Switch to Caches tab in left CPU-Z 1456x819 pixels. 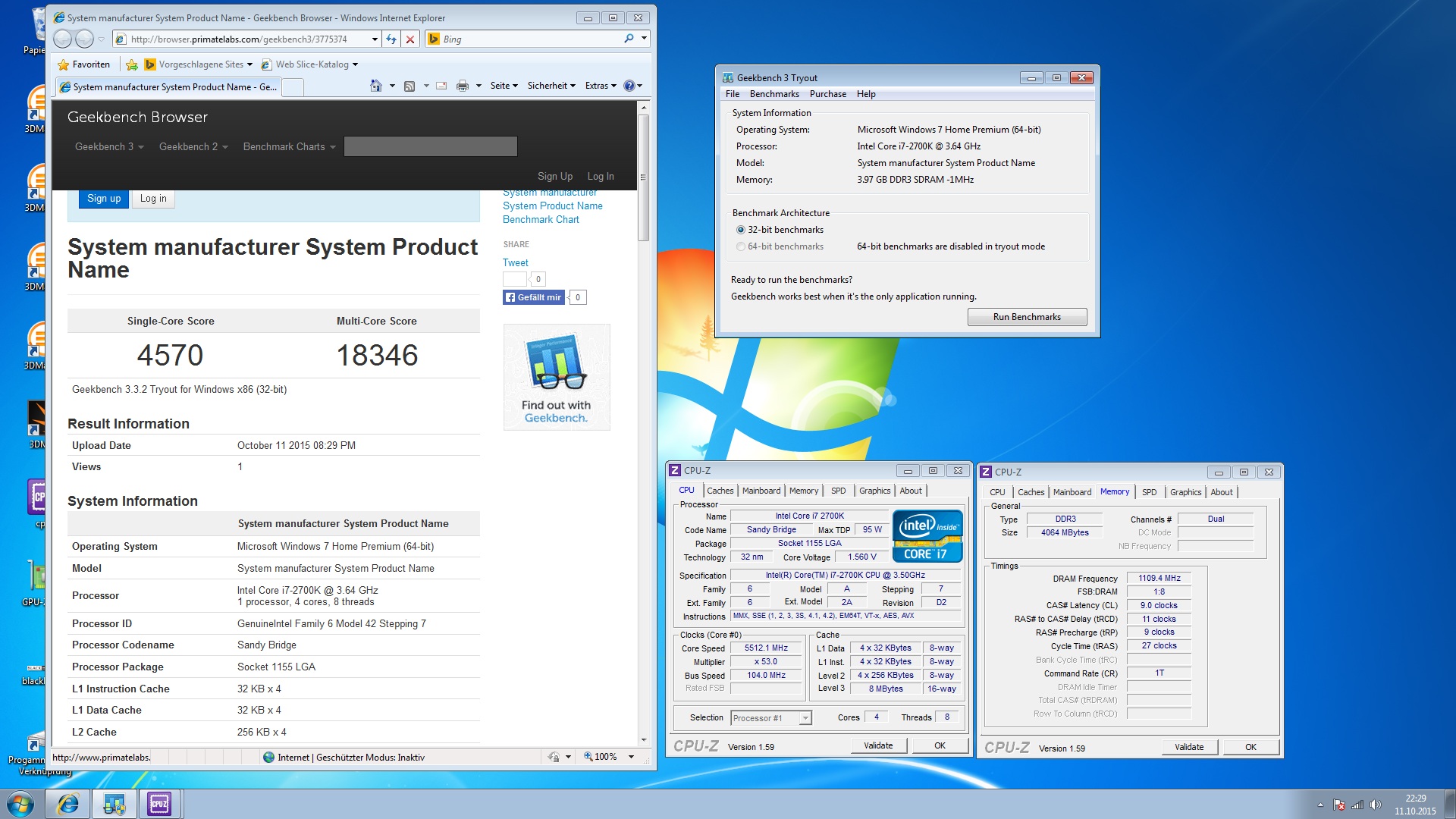(x=720, y=491)
